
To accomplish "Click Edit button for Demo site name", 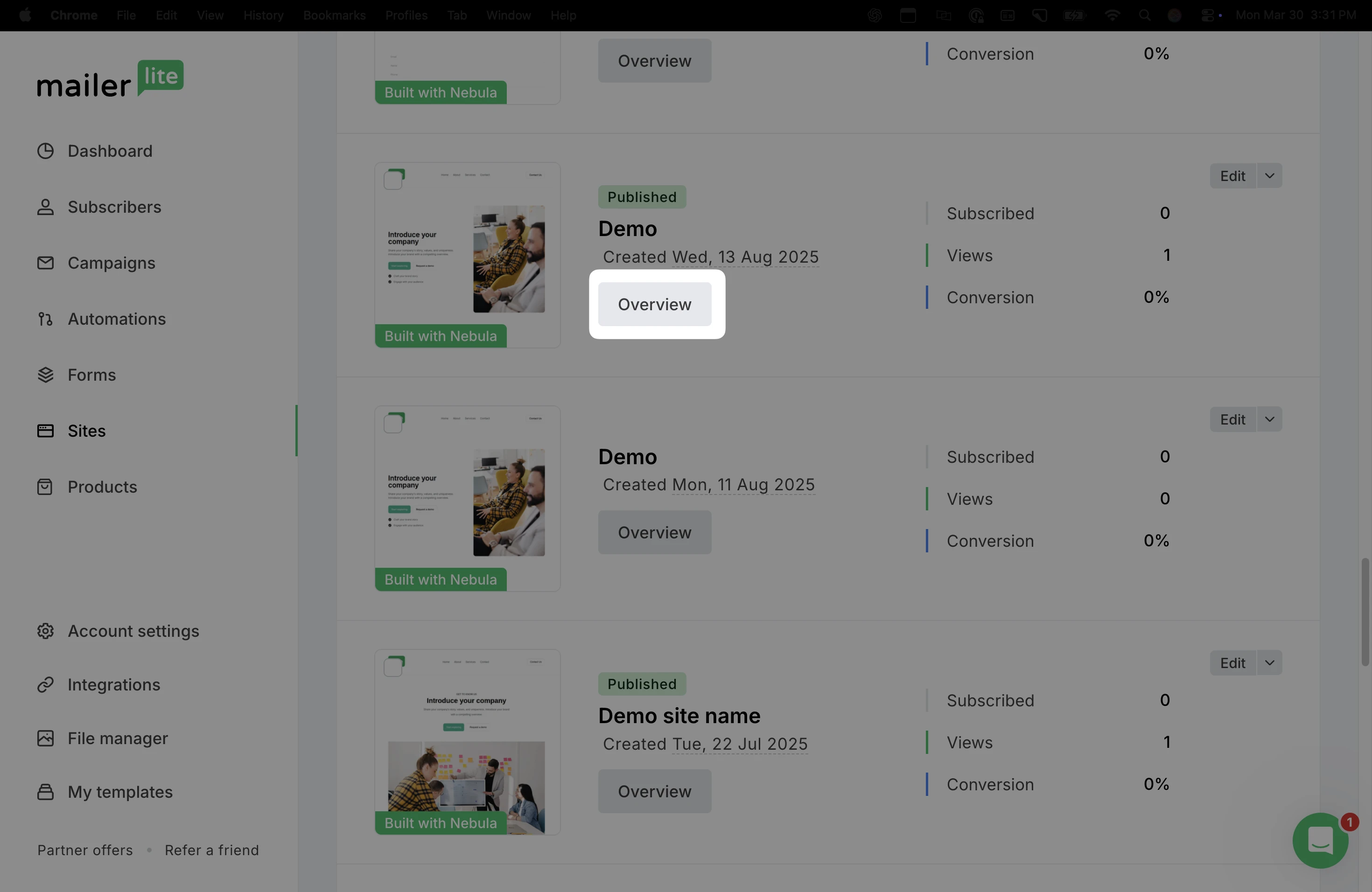I will 1232,662.
